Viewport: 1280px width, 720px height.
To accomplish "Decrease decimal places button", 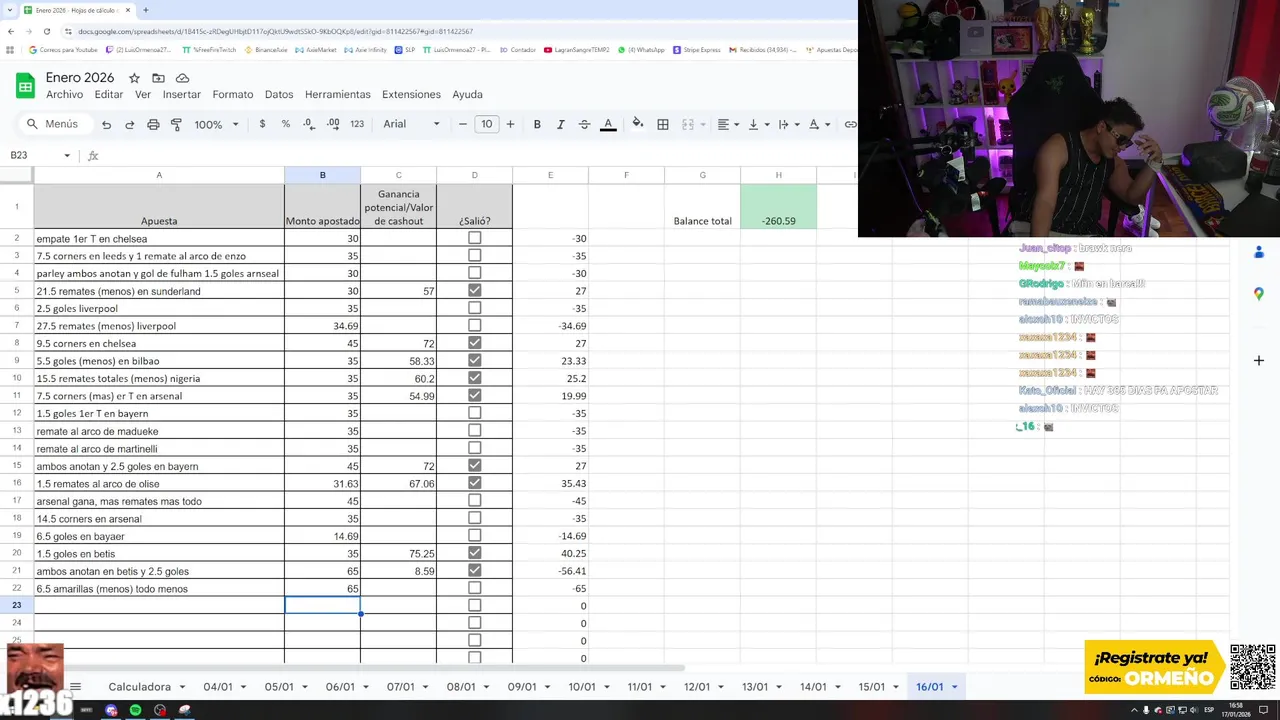I will pyautogui.click(x=308, y=124).
